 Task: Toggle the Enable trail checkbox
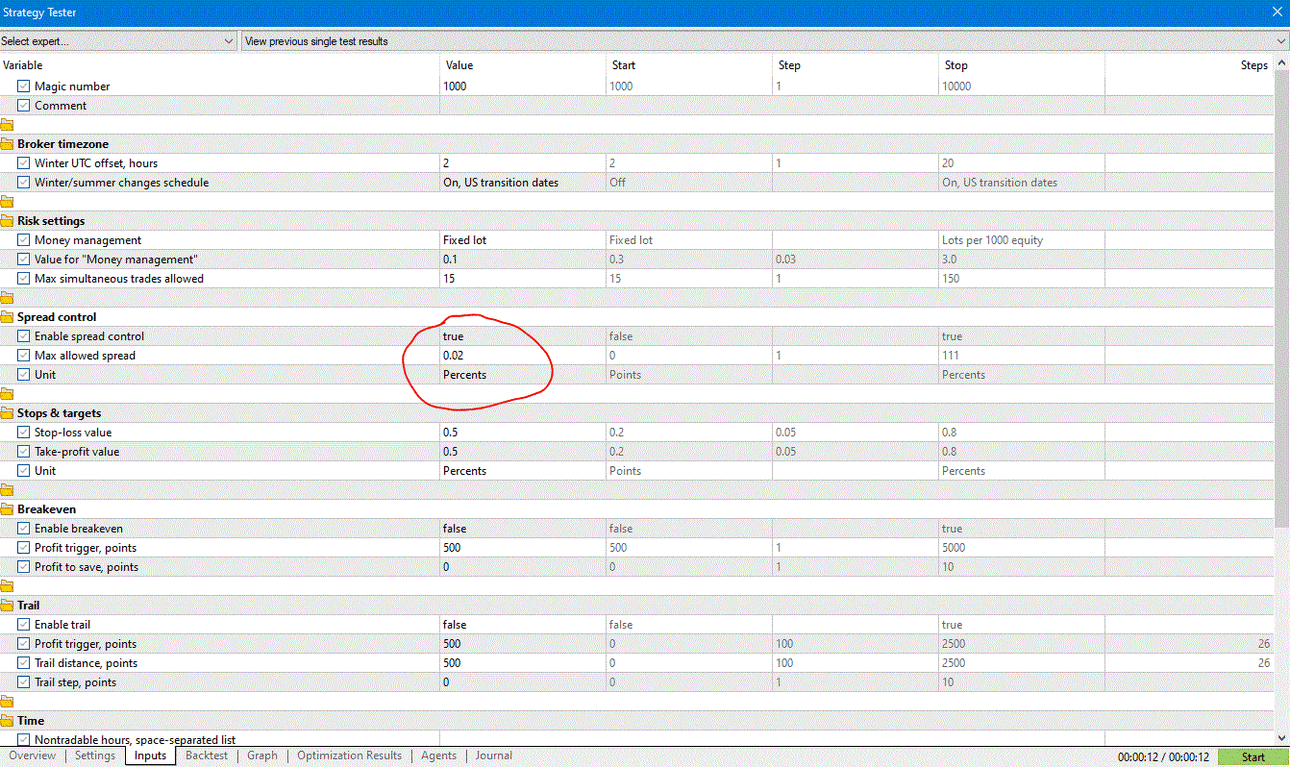pos(24,624)
